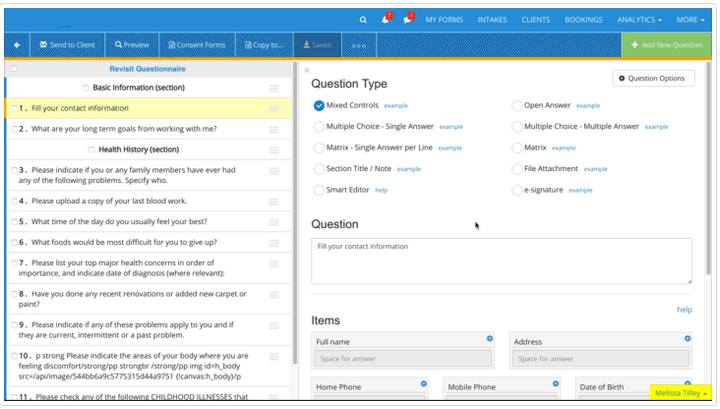Expand the ANALYTICS dropdown menu

pos(639,20)
